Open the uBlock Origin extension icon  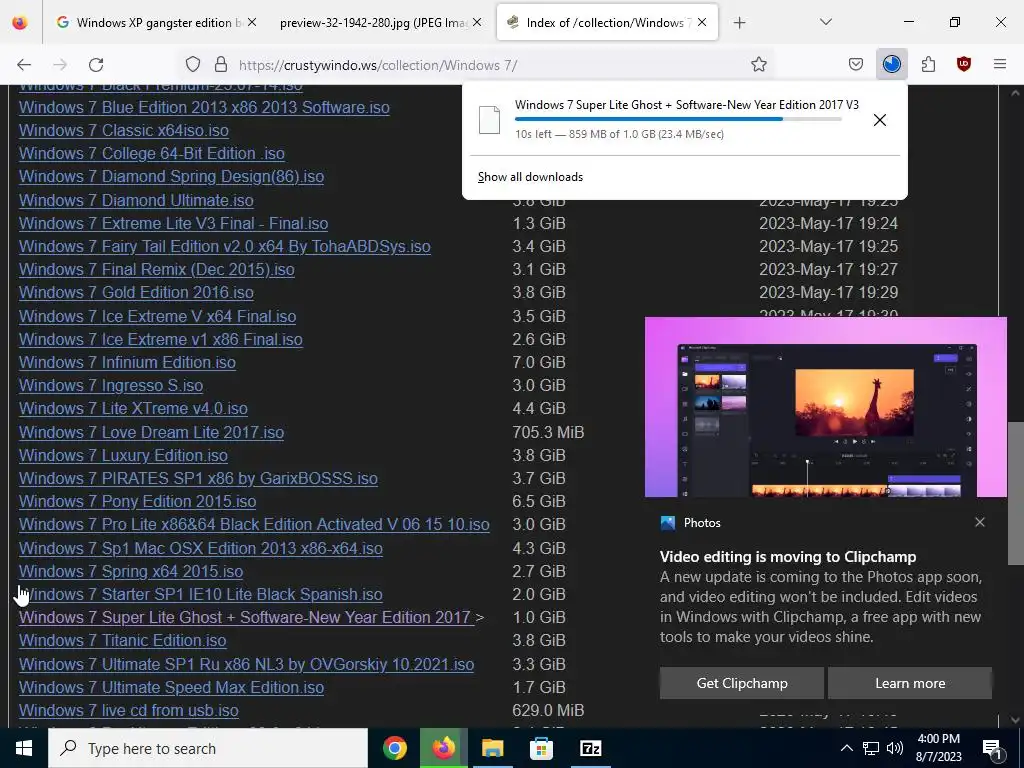[963, 65]
